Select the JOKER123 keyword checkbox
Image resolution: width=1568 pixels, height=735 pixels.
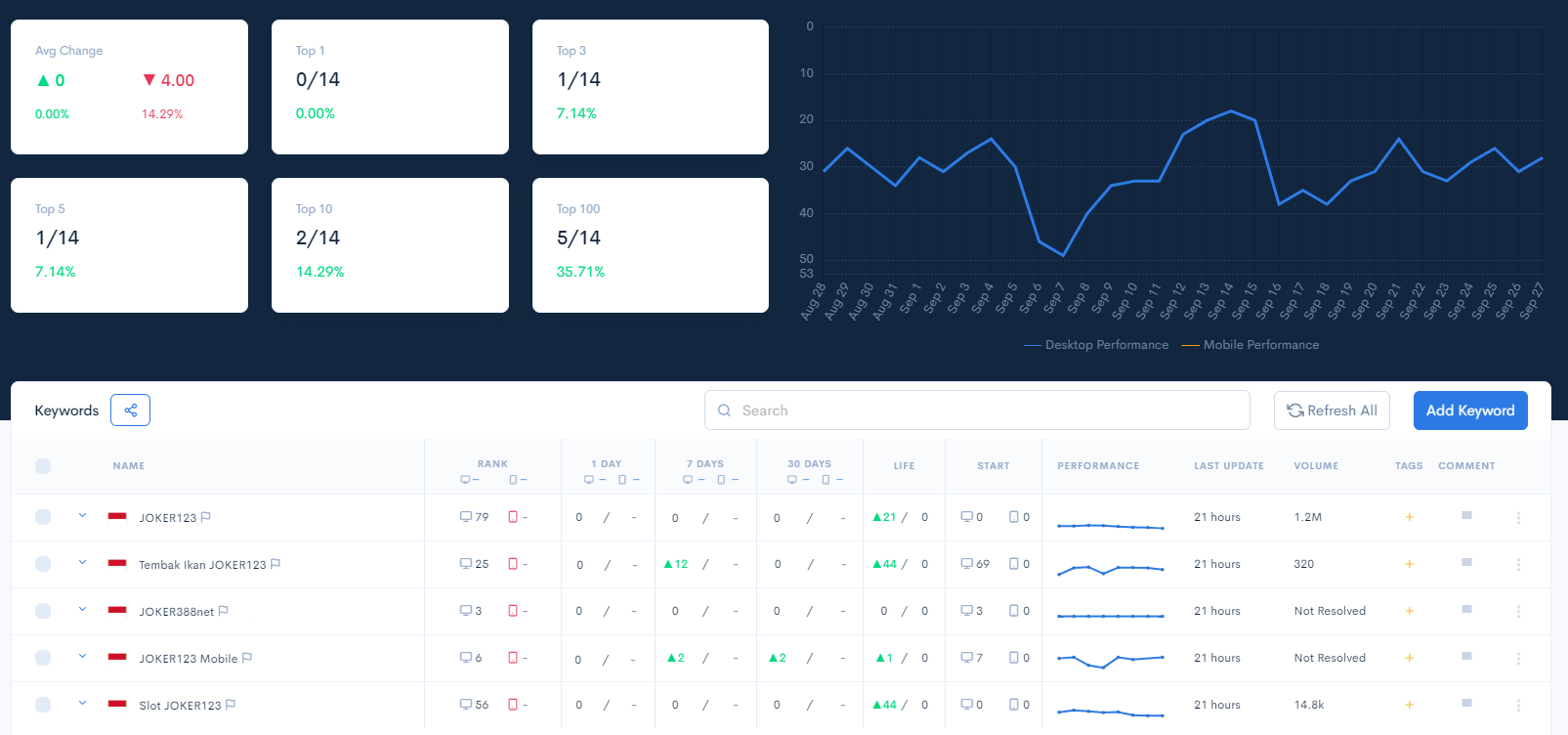pos(43,517)
